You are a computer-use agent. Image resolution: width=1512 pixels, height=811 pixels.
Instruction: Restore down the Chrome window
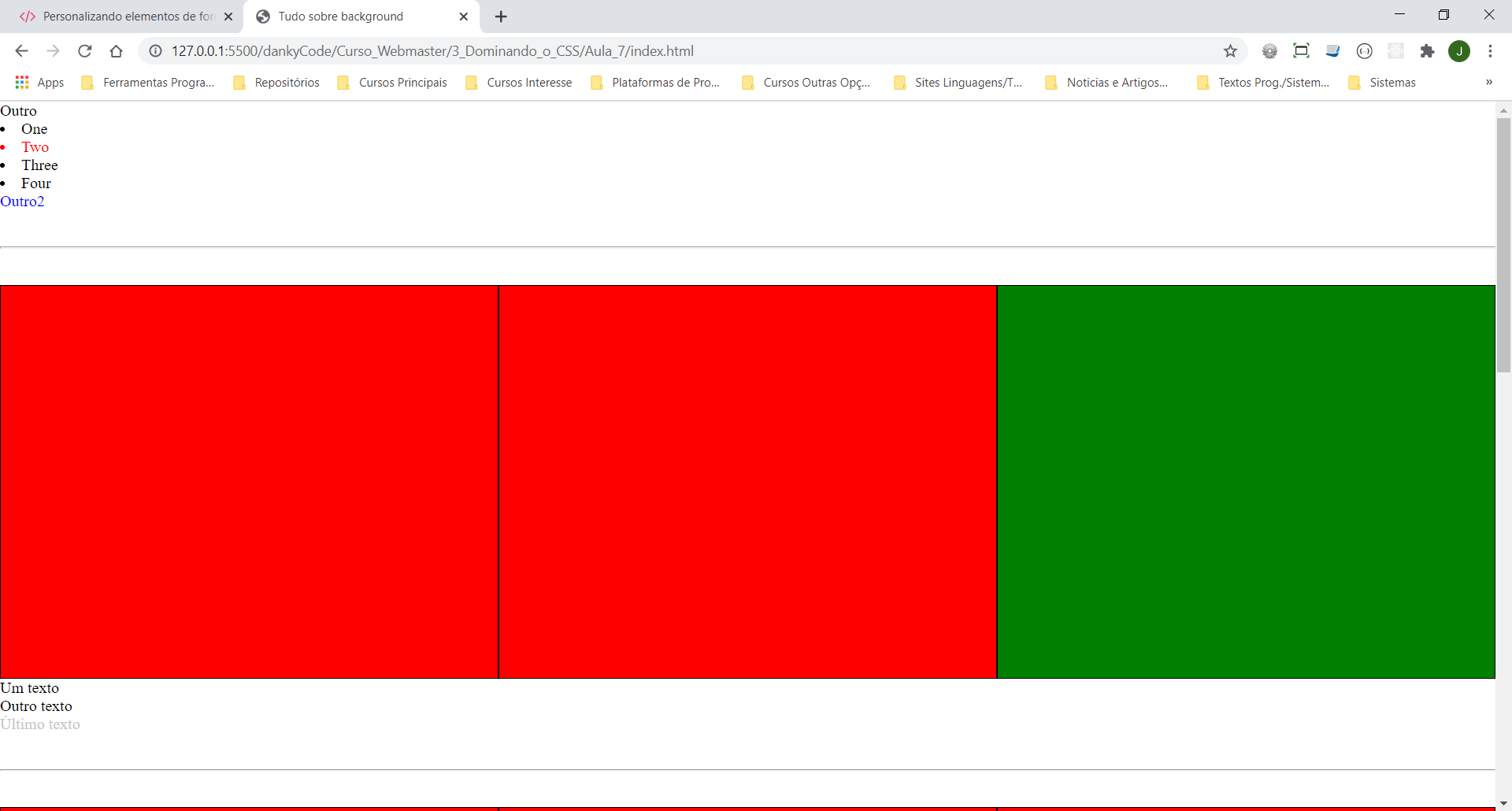coord(1443,14)
